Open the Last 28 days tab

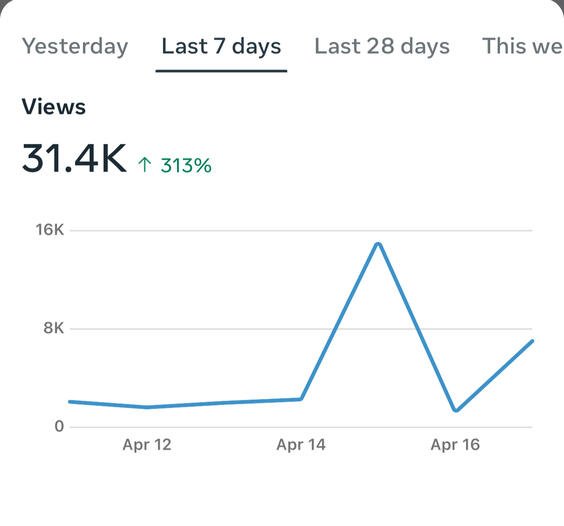[382, 47]
